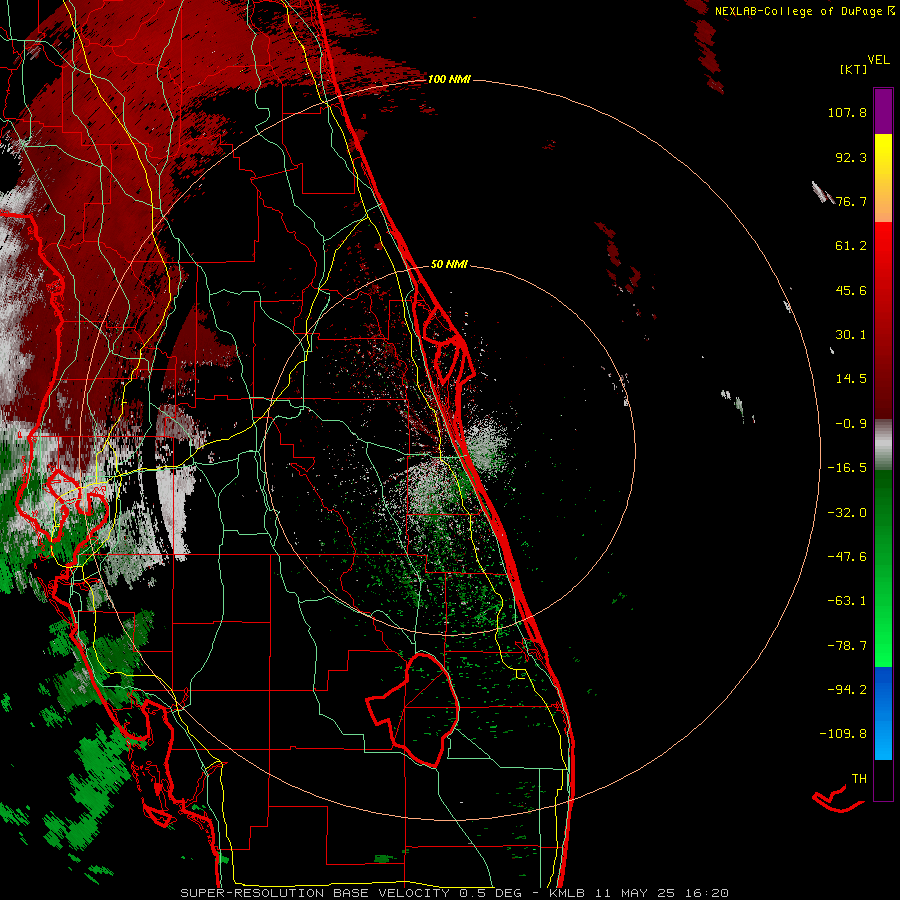Click the 76.7 velocity scale value

(x=851, y=201)
